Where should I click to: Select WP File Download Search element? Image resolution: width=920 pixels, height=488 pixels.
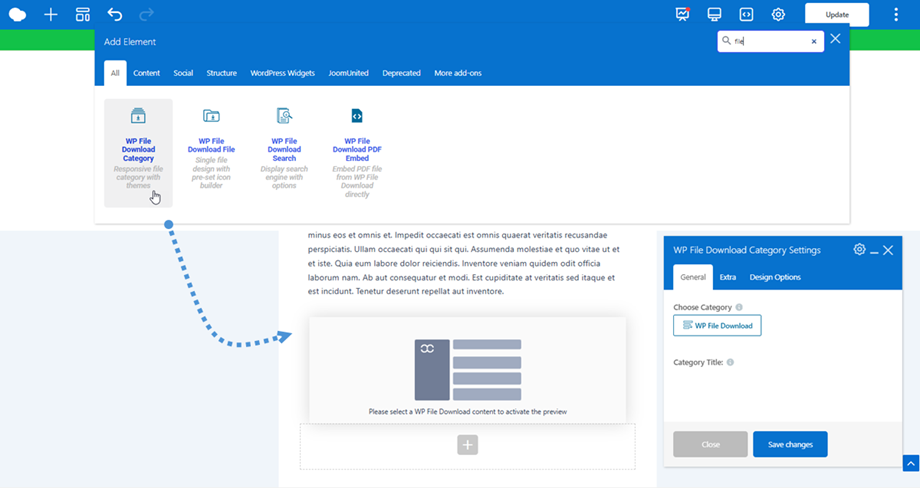284,148
